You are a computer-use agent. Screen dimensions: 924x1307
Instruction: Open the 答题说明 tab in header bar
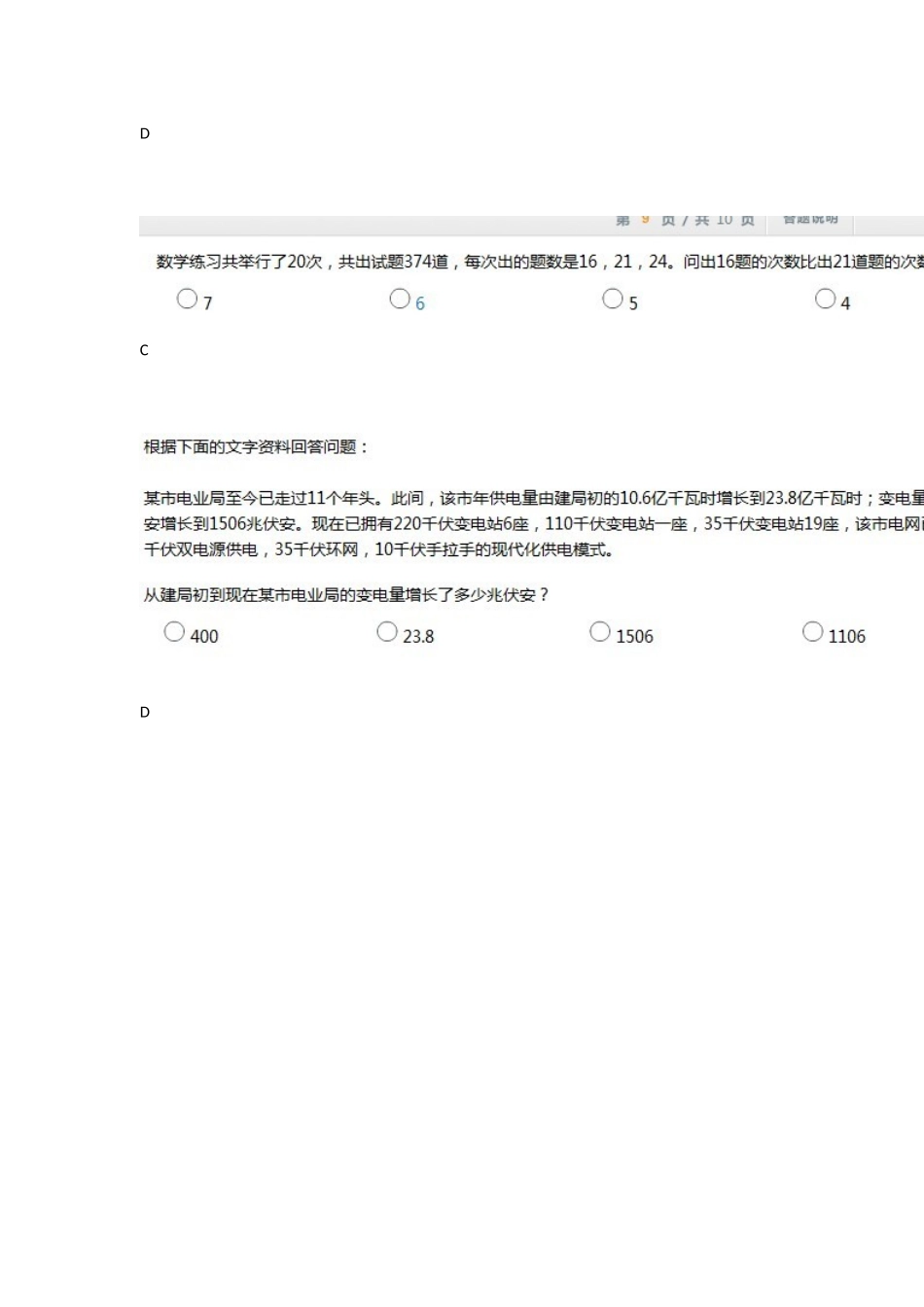(x=810, y=221)
